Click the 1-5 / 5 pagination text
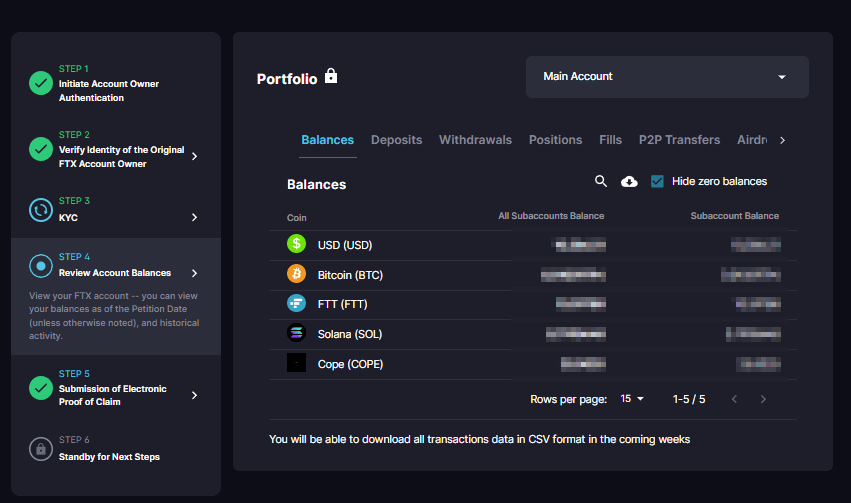Viewport: 851px width, 503px height. (x=689, y=399)
